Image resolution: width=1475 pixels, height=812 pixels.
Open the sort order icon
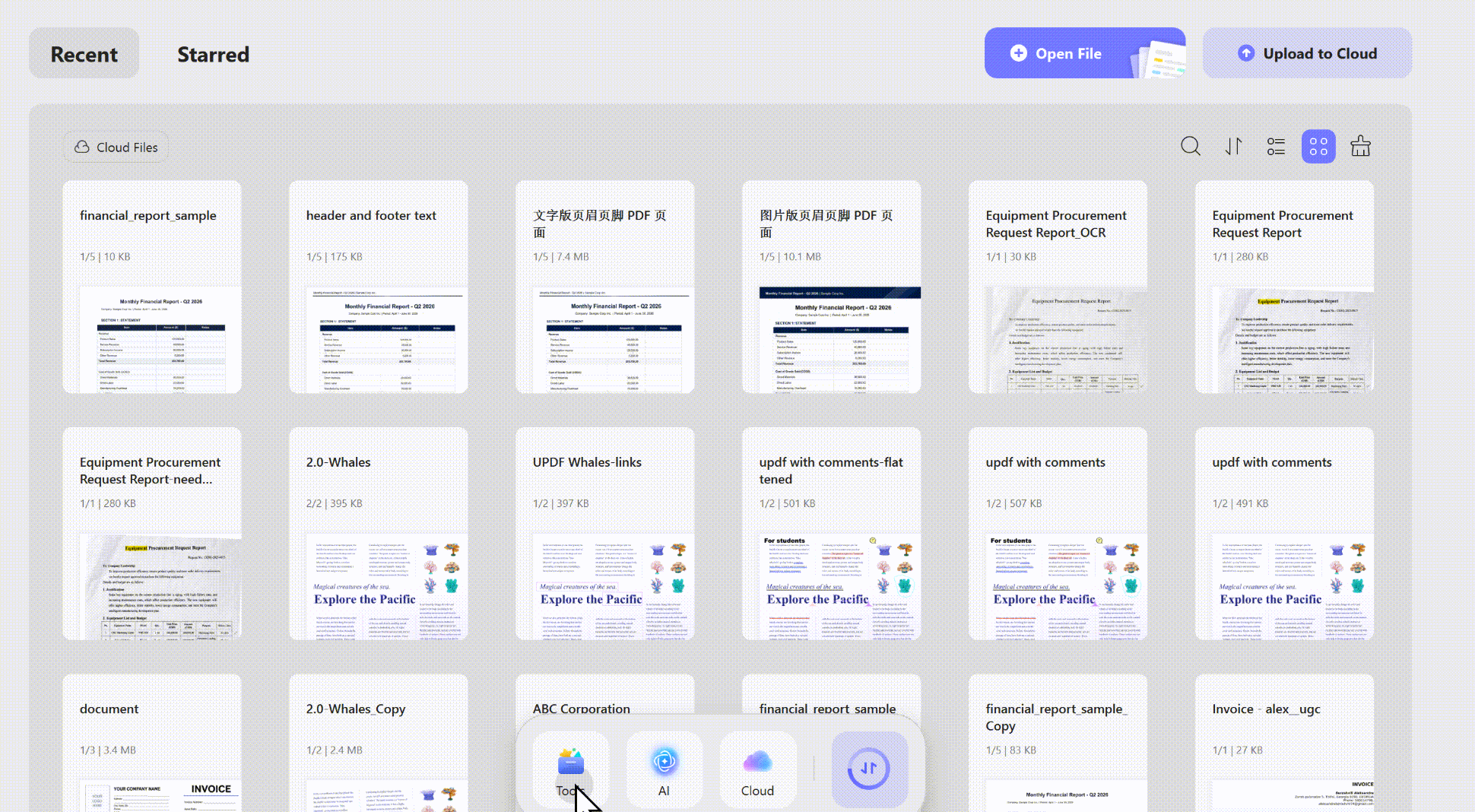point(1233,146)
